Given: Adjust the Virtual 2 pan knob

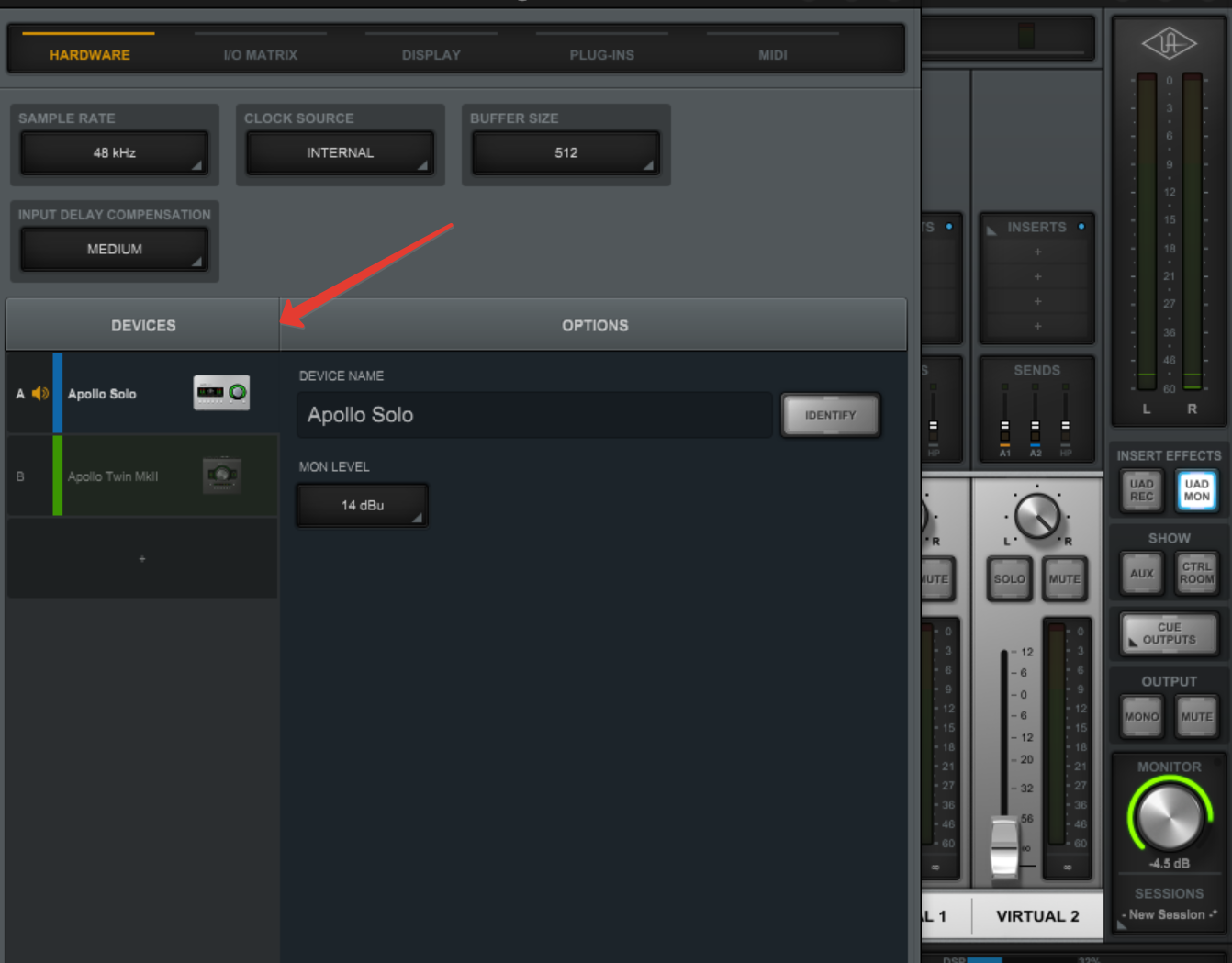Looking at the screenshot, I should [1037, 517].
